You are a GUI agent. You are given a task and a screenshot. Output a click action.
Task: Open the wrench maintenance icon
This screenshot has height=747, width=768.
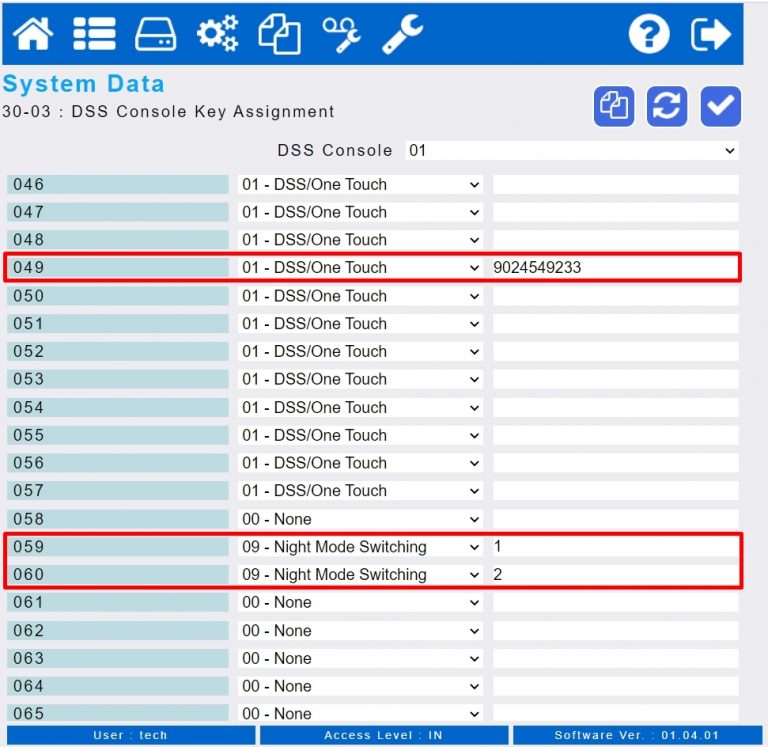(403, 34)
